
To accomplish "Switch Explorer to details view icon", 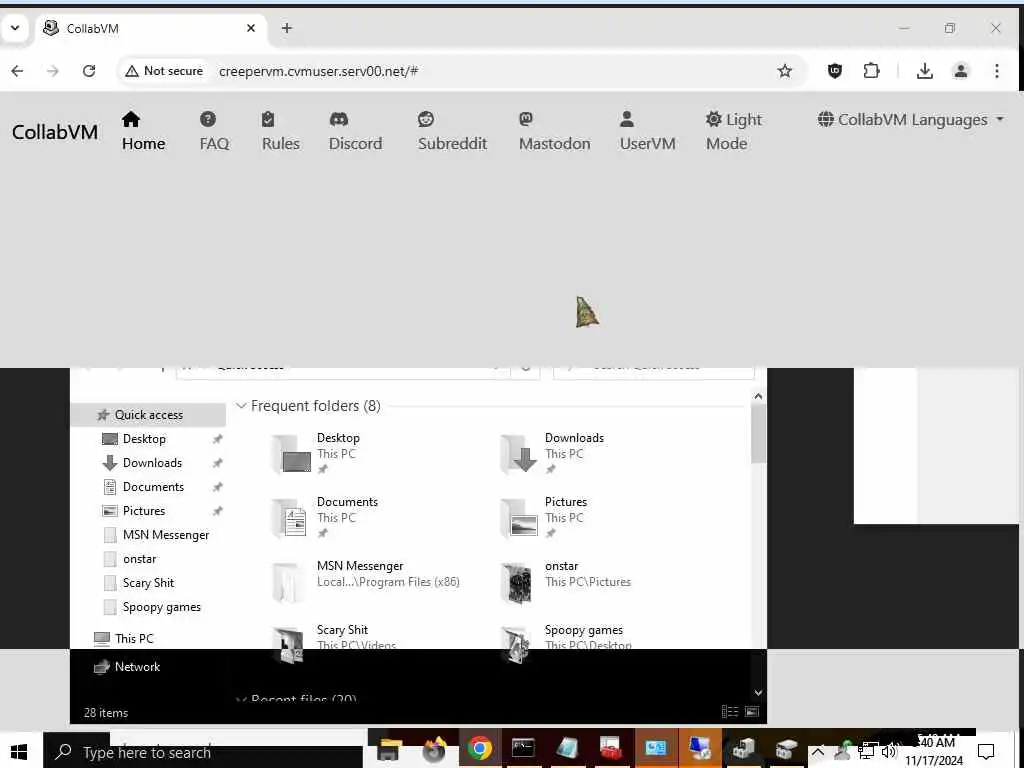I will (x=730, y=712).
